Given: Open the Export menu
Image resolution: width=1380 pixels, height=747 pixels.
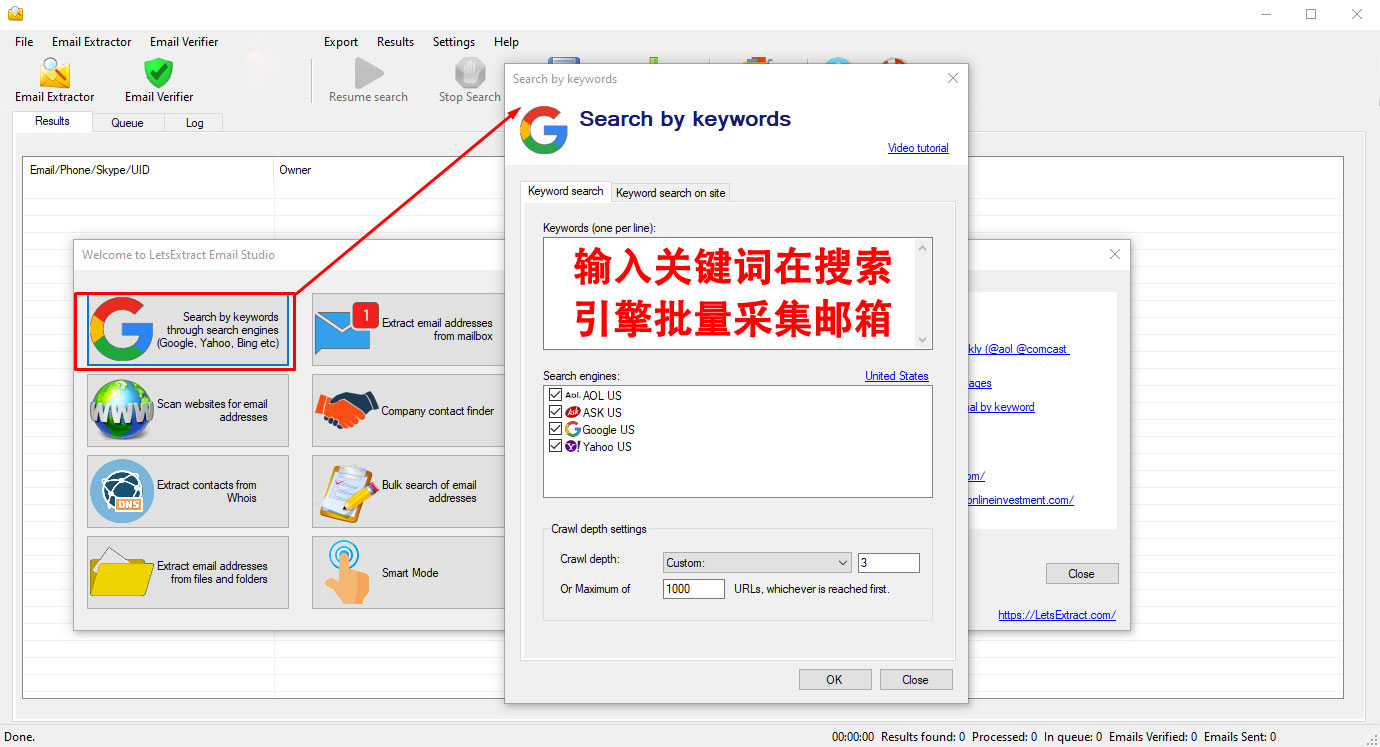Looking at the screenshot, I should [341, 42].
